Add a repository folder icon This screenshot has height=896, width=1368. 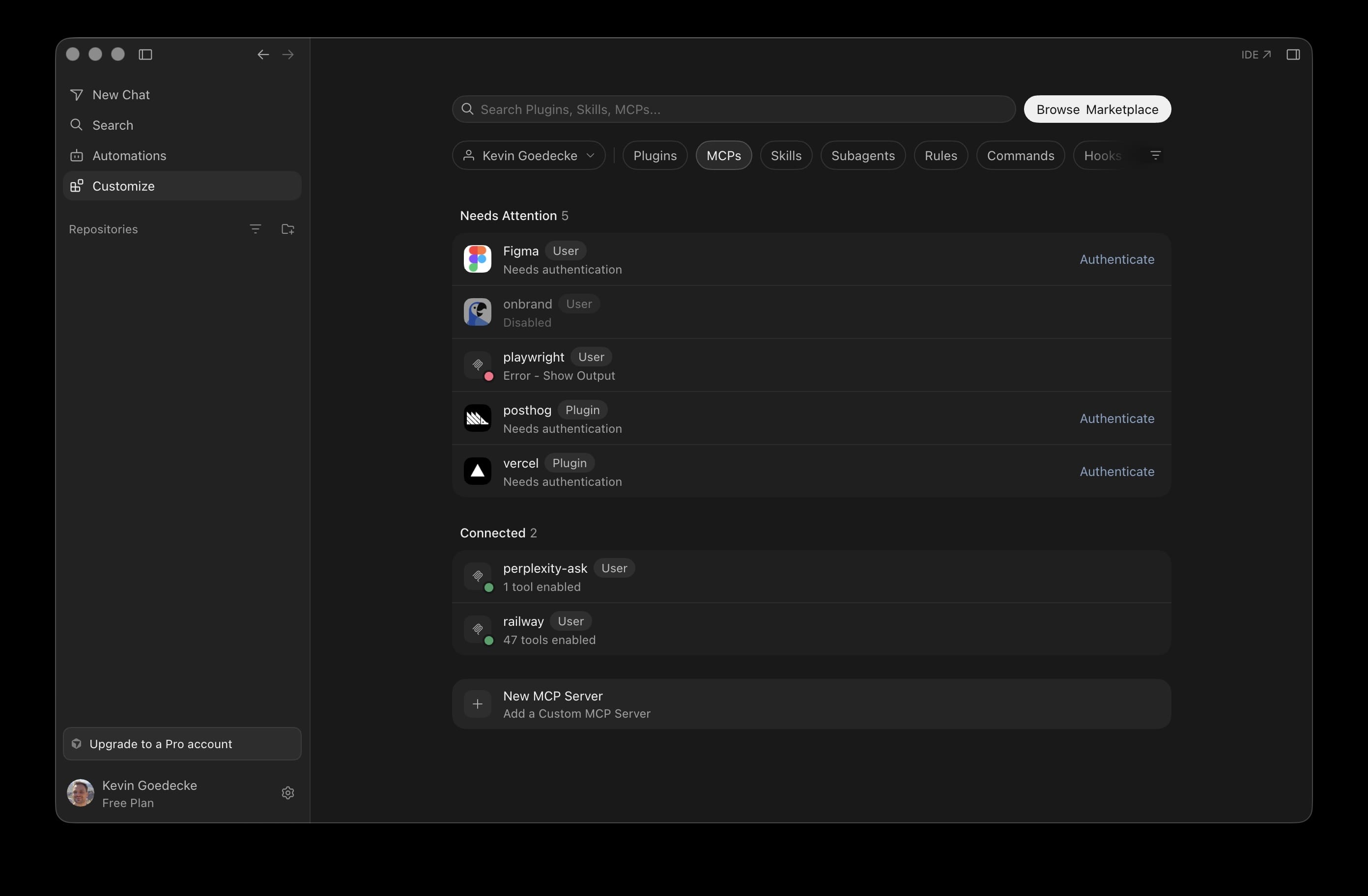click(x=287, y=229)
